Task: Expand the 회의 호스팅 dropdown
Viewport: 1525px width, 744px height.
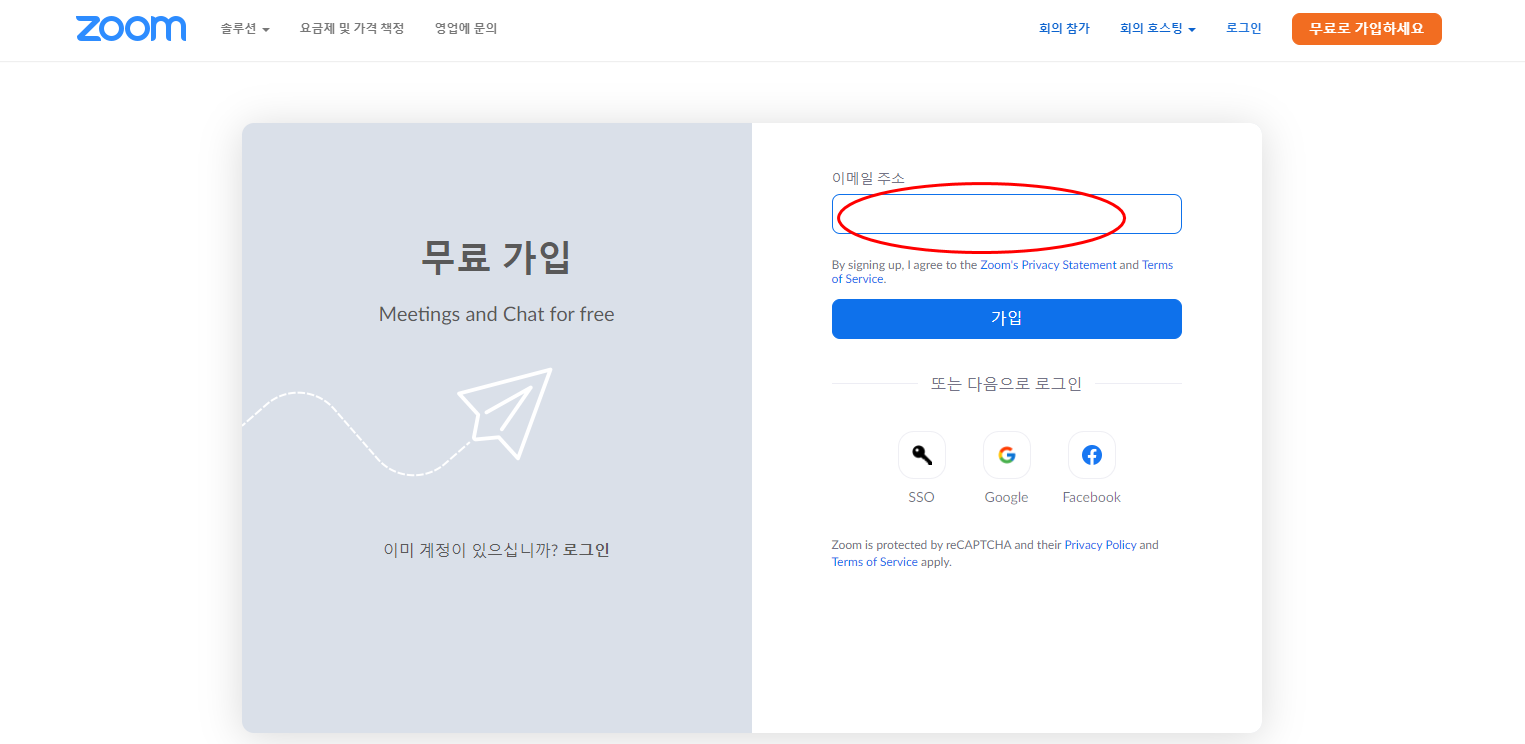Action: [1158, 29]
